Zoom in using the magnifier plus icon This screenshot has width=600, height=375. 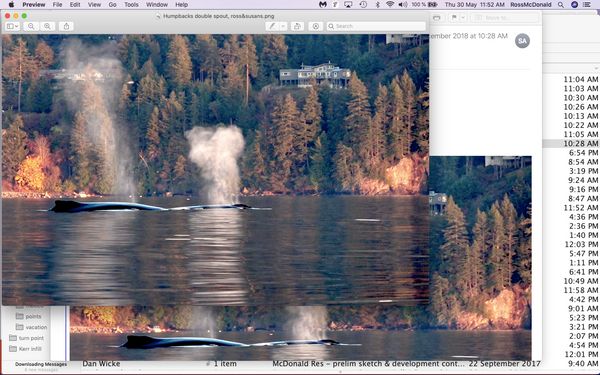point(47,26)
